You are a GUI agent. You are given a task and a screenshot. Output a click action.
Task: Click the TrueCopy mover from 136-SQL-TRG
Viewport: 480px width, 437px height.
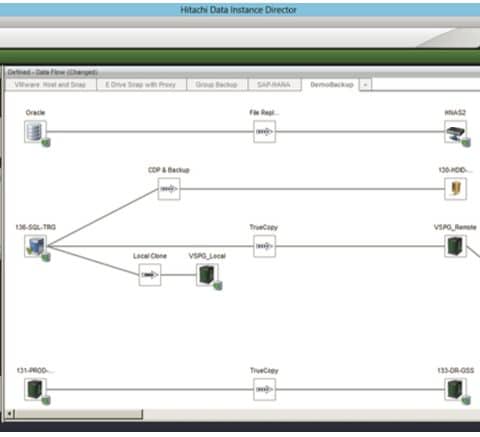coord(264,246)
